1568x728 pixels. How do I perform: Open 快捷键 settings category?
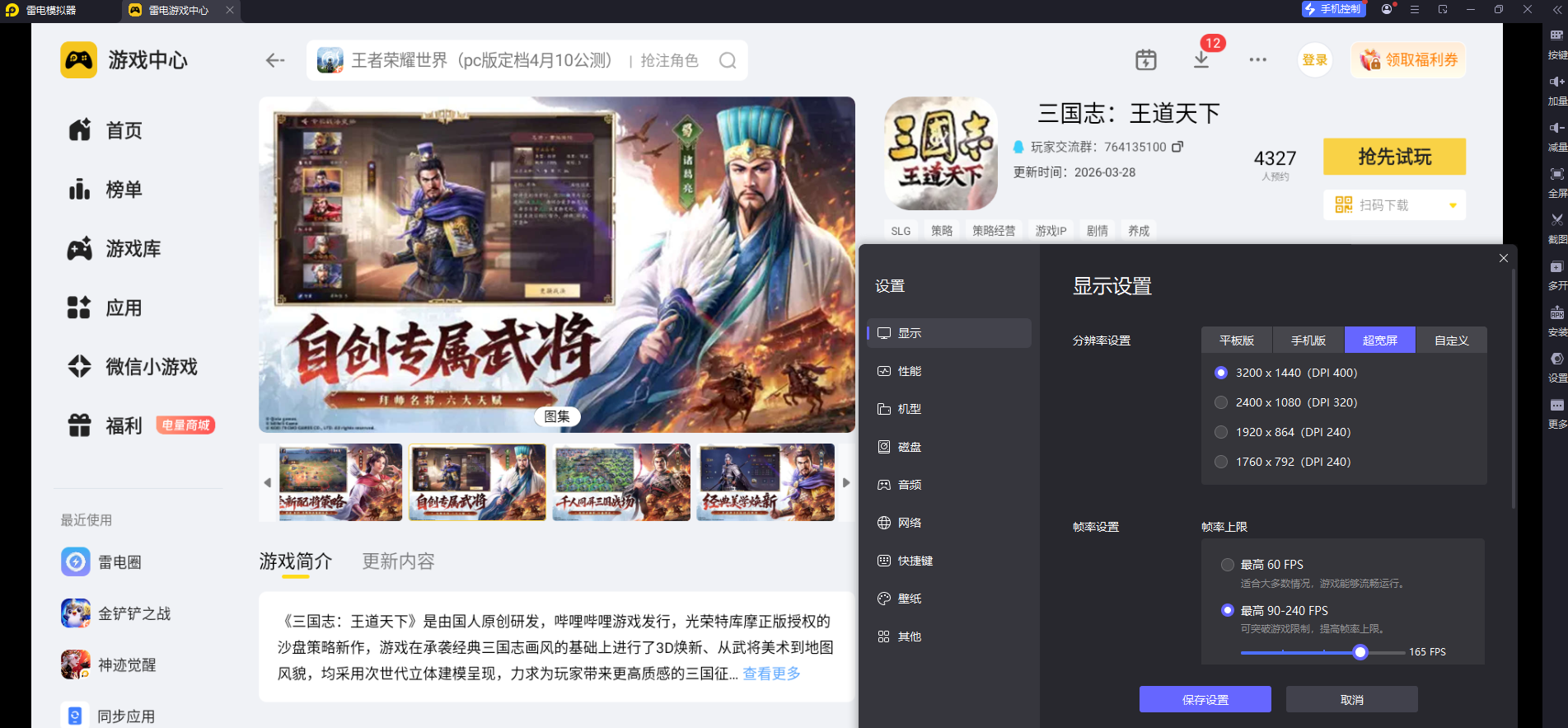[x=949, y=561]
